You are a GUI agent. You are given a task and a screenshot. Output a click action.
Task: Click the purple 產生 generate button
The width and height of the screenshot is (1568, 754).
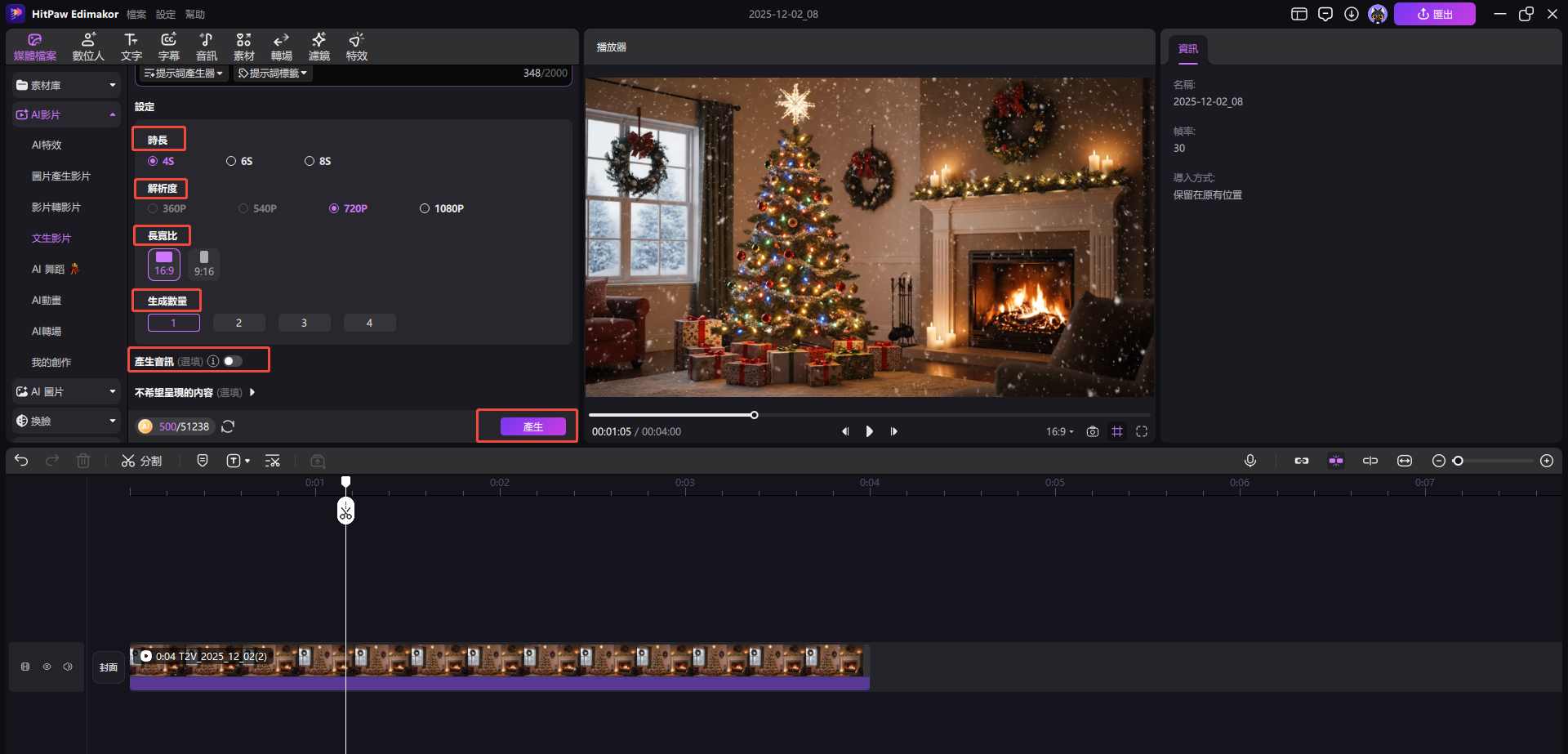point(532,426)
